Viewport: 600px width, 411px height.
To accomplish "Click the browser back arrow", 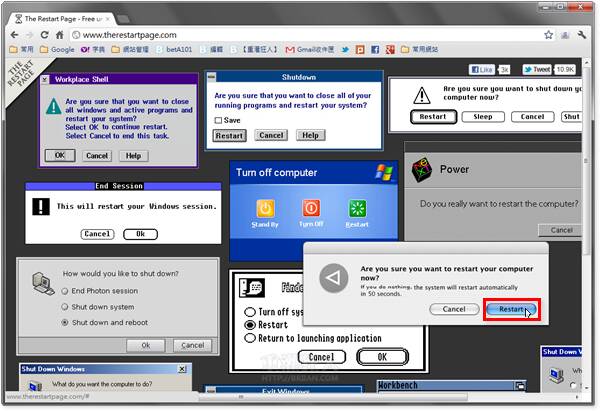I will click(x=15, y=35).
